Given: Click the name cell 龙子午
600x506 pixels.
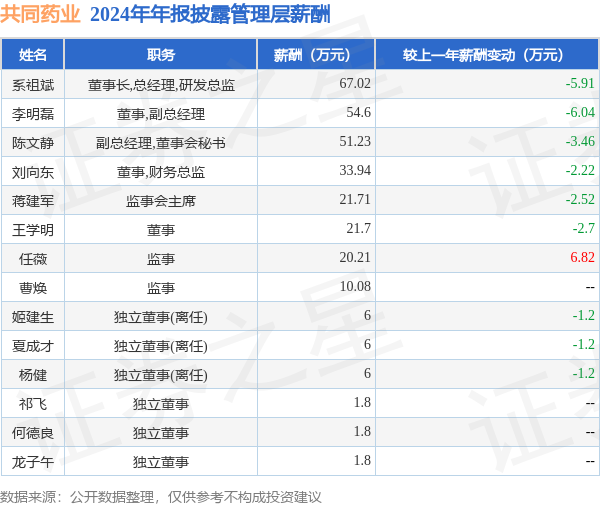Looking at the screenshot, I should pyautogui.click(x=33, y=462).
